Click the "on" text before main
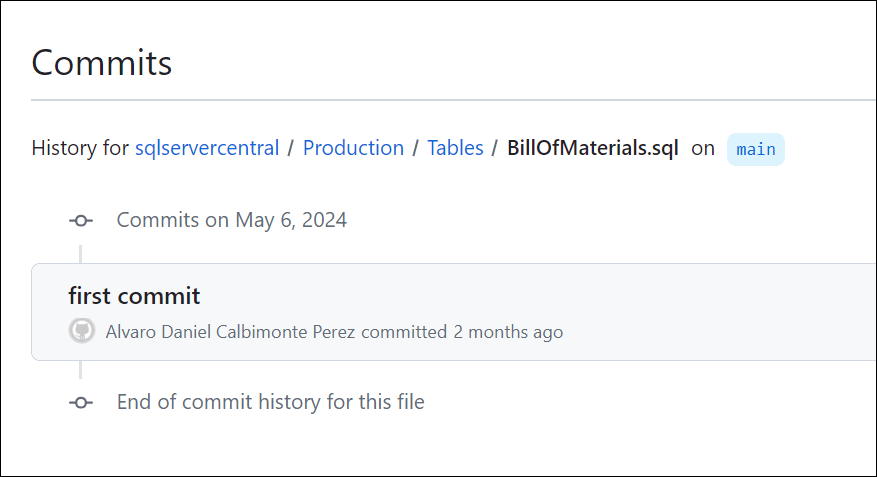 pos(703,148)
